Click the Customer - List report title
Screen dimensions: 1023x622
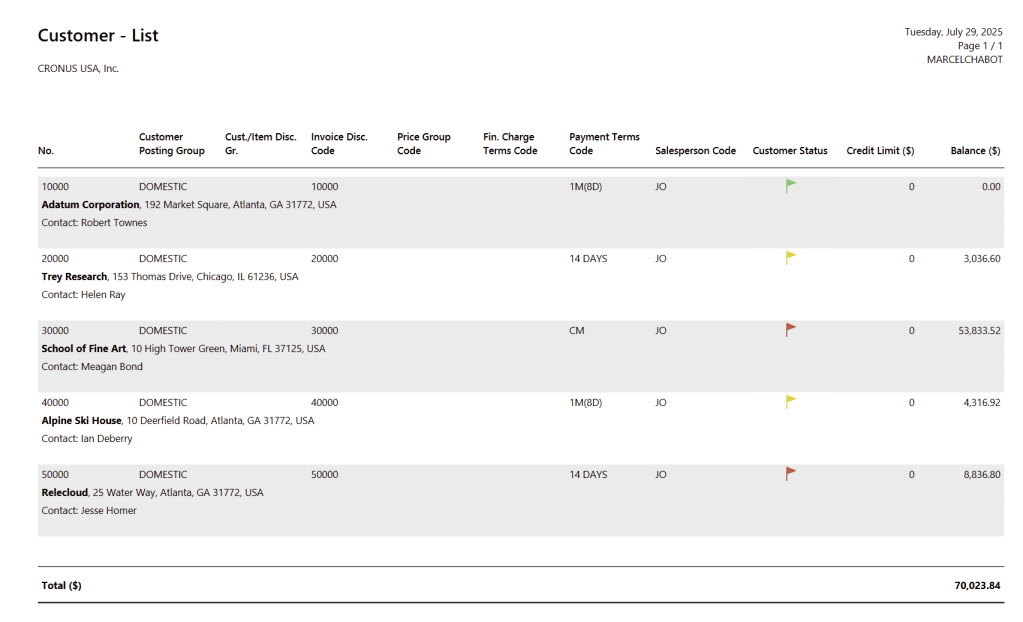pyautogui.click(x=98, y=36)
